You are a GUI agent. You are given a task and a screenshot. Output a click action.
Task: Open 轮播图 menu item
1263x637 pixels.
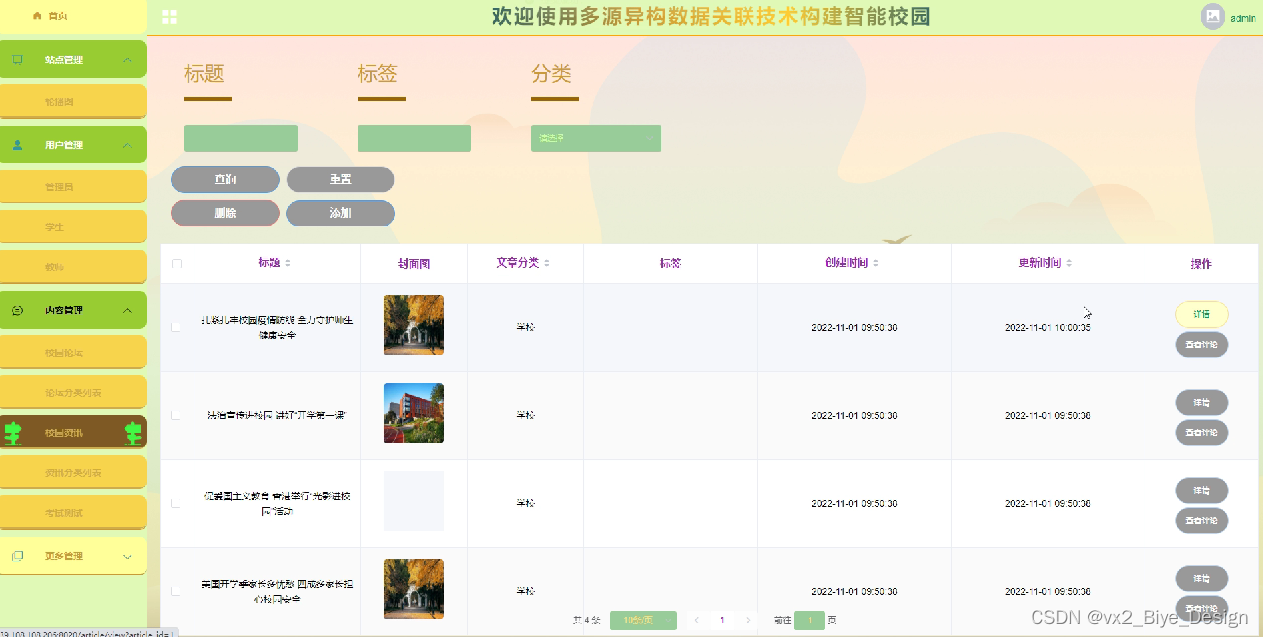73,102
